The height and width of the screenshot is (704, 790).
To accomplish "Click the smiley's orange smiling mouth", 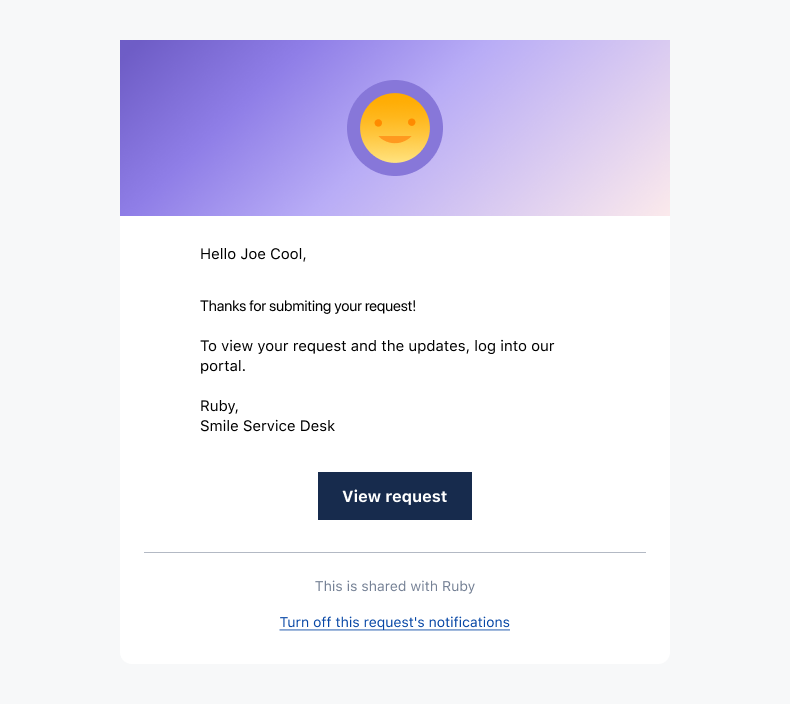I will [x=394, y=139].
